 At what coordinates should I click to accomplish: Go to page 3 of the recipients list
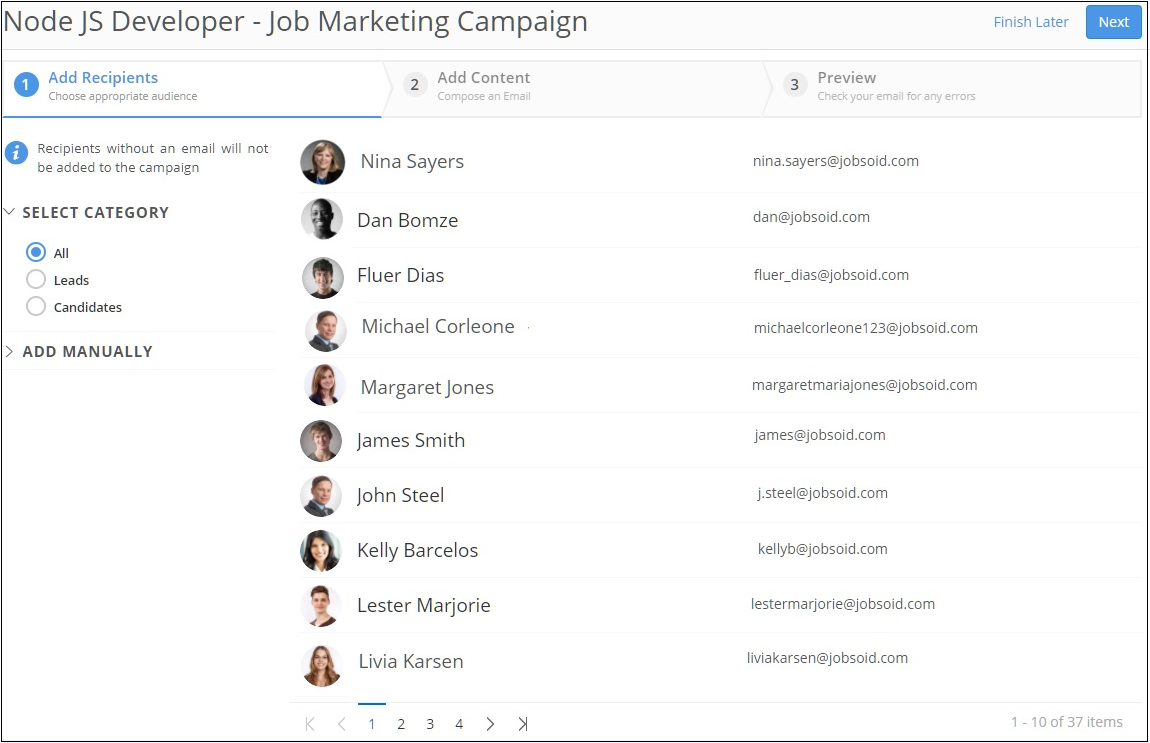(430, 724)
